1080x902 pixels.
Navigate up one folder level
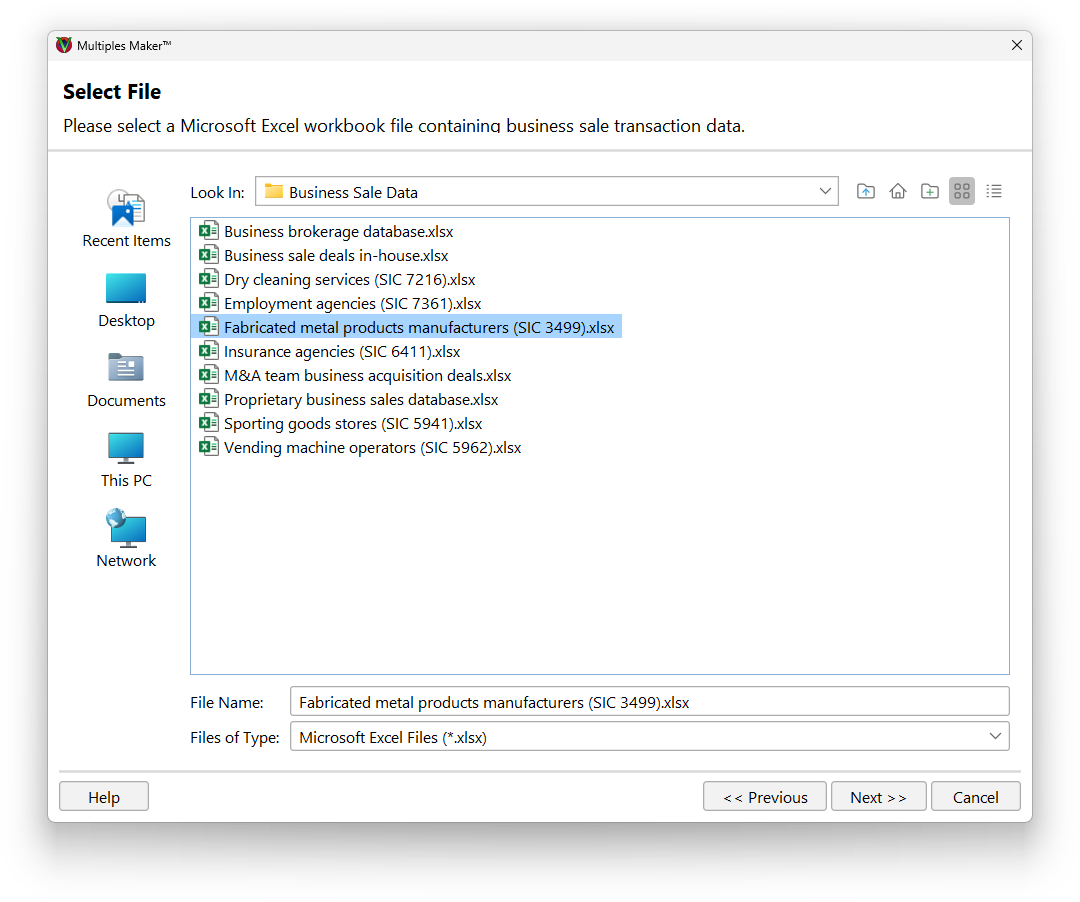(866, 190)
